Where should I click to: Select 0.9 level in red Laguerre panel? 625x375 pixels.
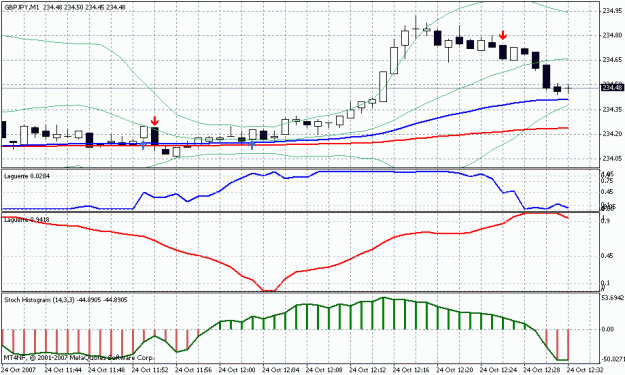pos(606,222)
